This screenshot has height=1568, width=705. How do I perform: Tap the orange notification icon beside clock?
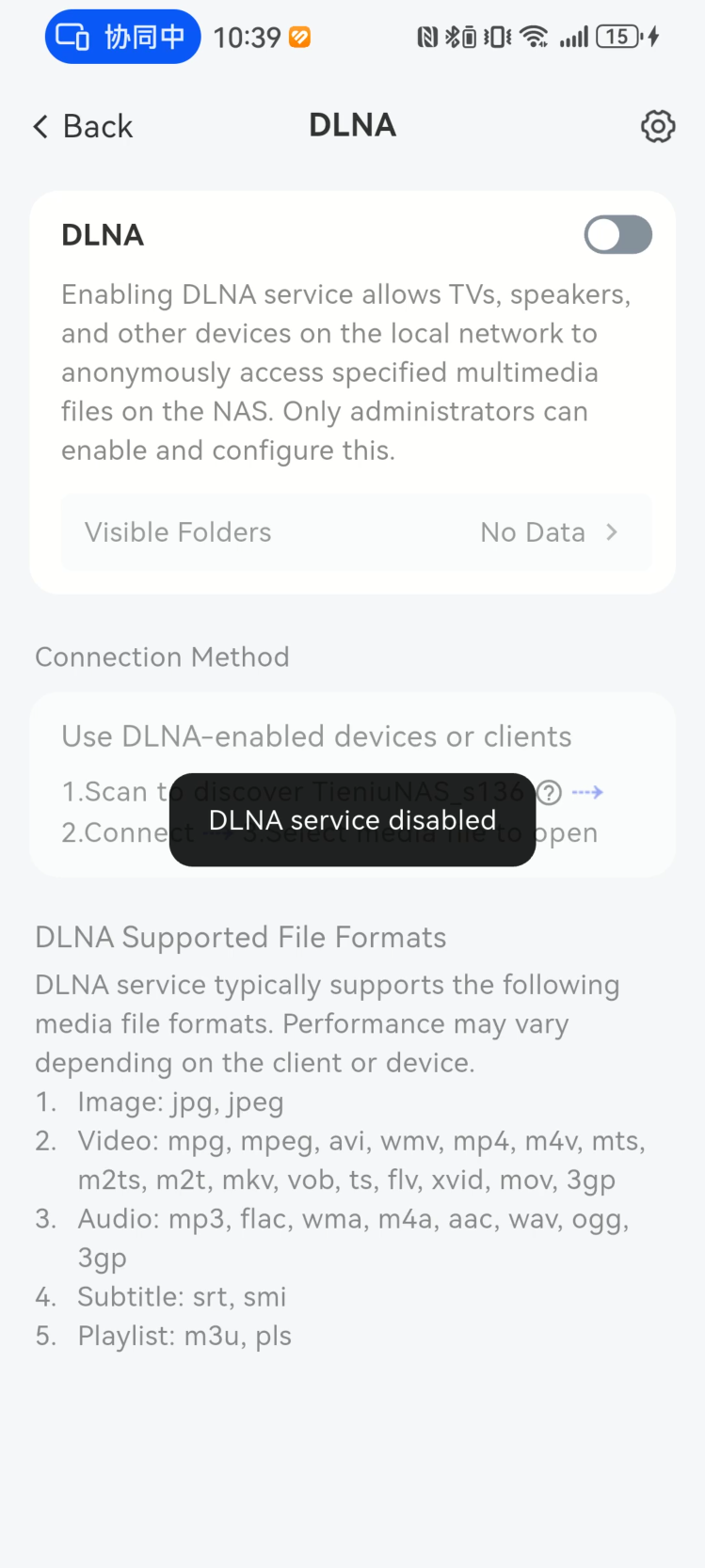pyautogui.click(x=299, y=38)
